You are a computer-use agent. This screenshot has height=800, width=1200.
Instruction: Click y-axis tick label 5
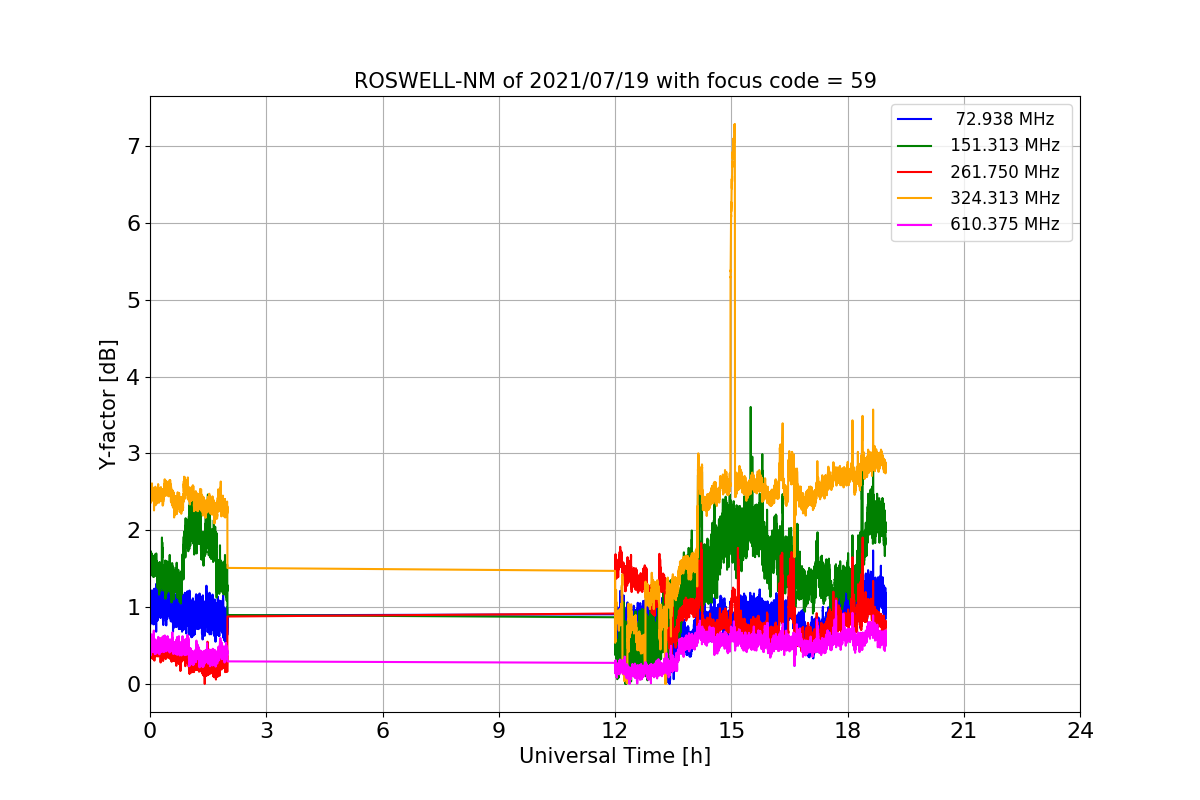(x=134, y=300)
